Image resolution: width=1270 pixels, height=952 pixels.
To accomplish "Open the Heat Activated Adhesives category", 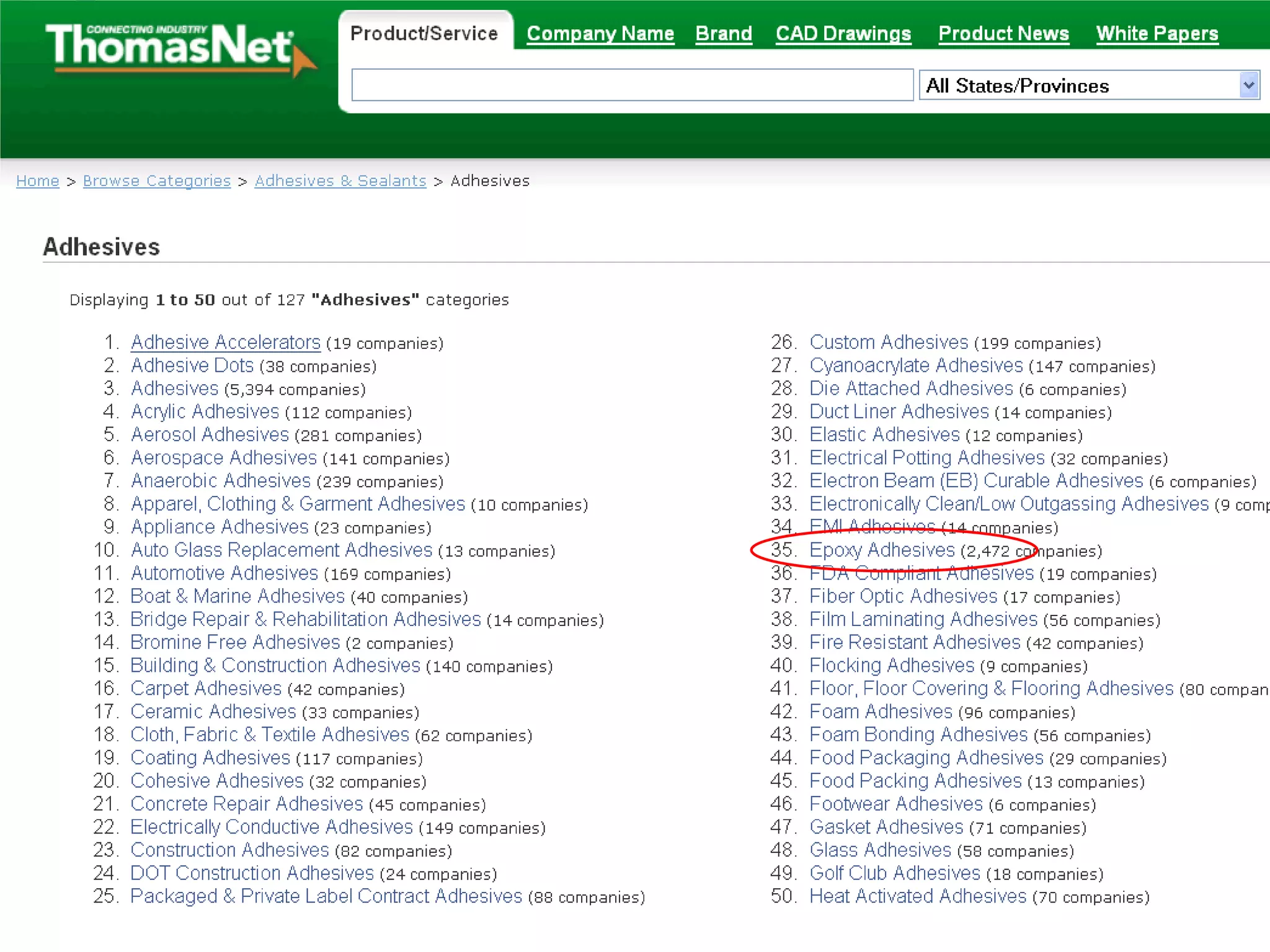I will pos(917,896).
